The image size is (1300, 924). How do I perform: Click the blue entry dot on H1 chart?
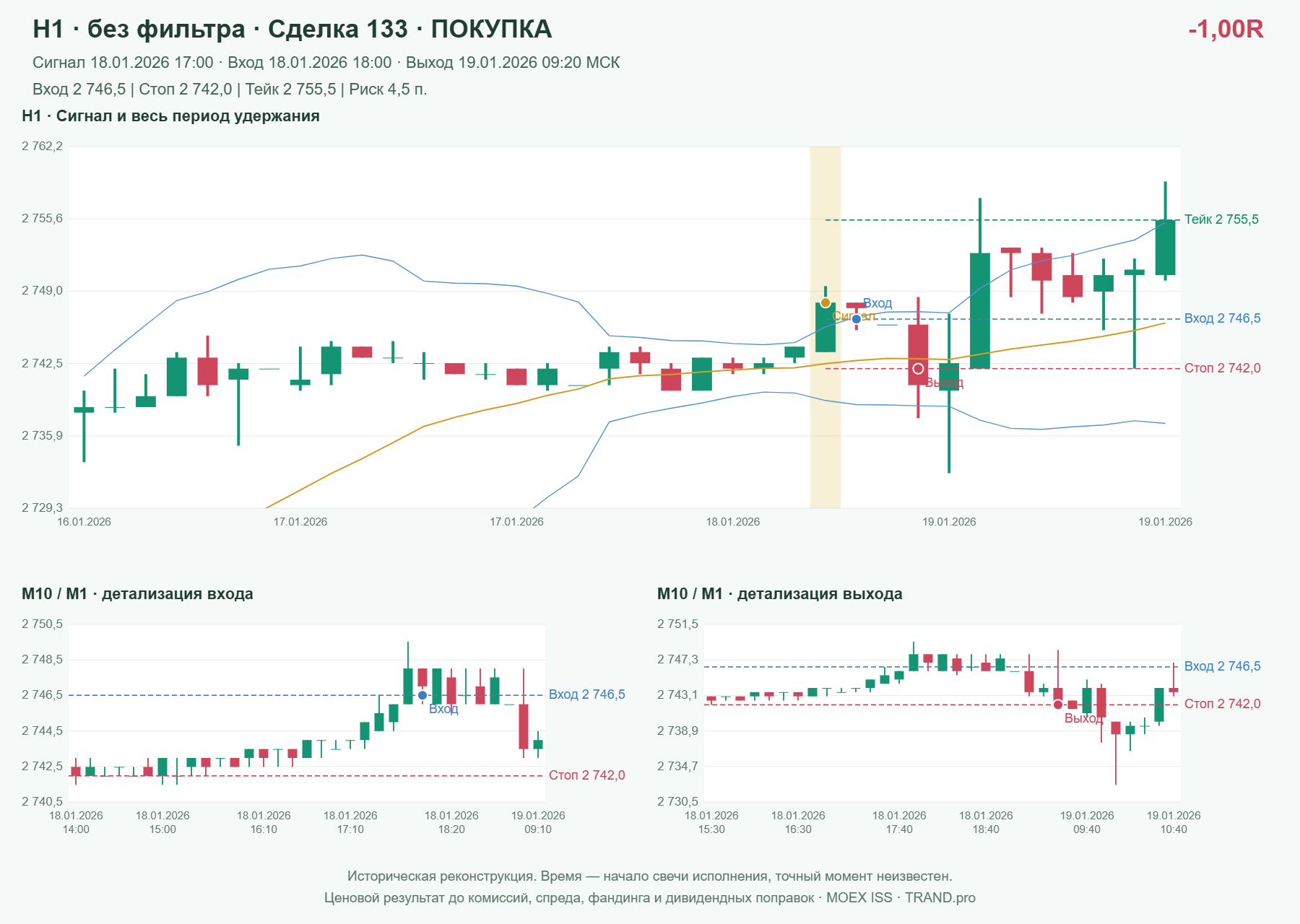pos(857,319)
